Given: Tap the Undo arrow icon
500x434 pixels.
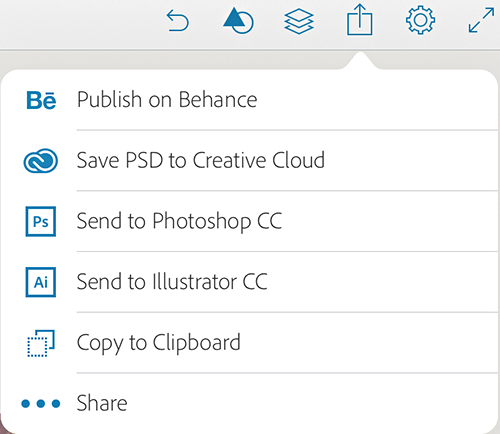Looking at the screenshot, I should [178, 21].
